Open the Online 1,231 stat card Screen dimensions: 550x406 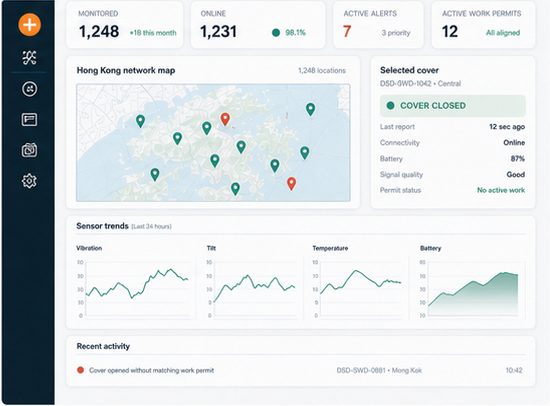coord(258,24)
